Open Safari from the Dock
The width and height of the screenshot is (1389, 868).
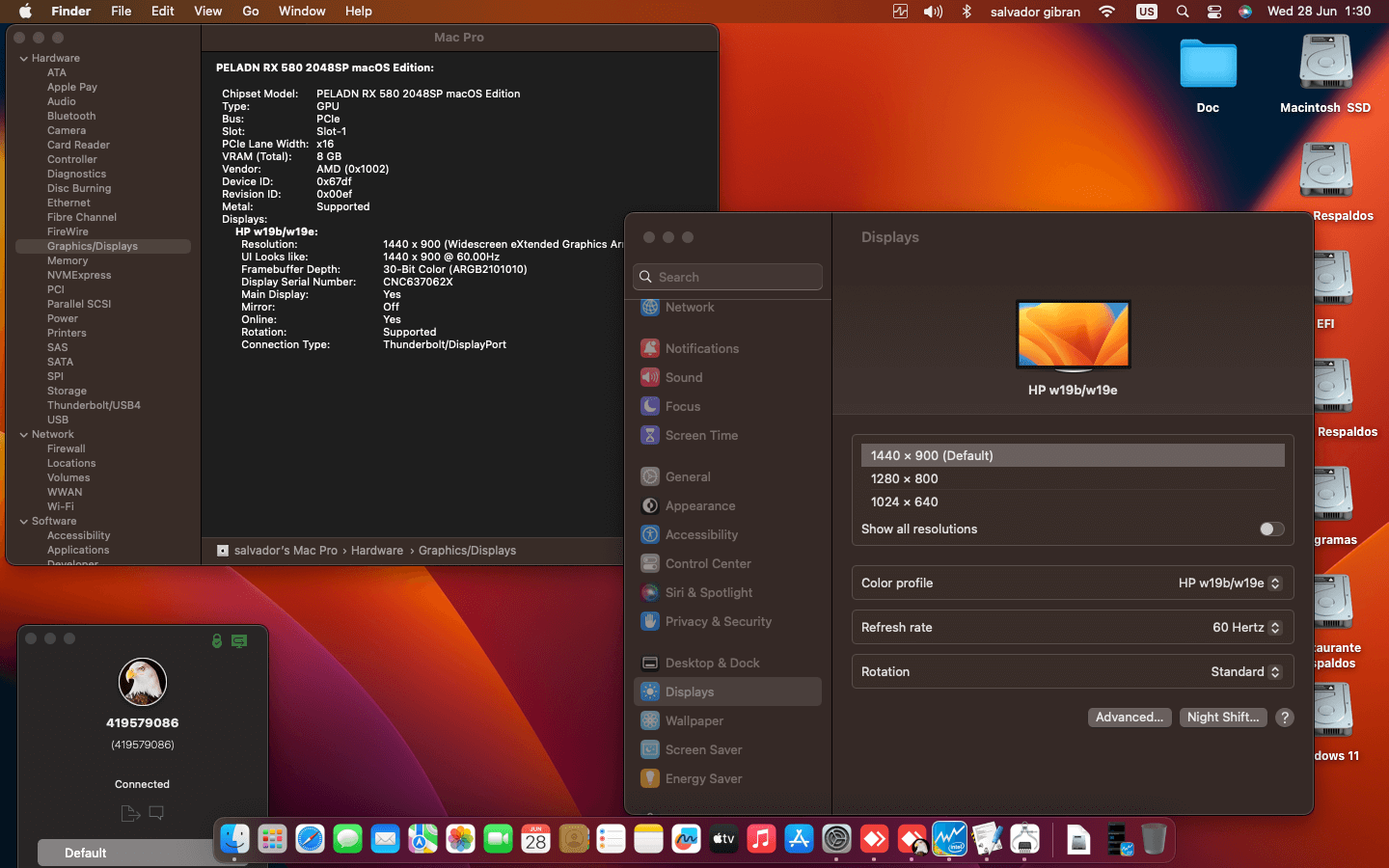click(310, 839)
